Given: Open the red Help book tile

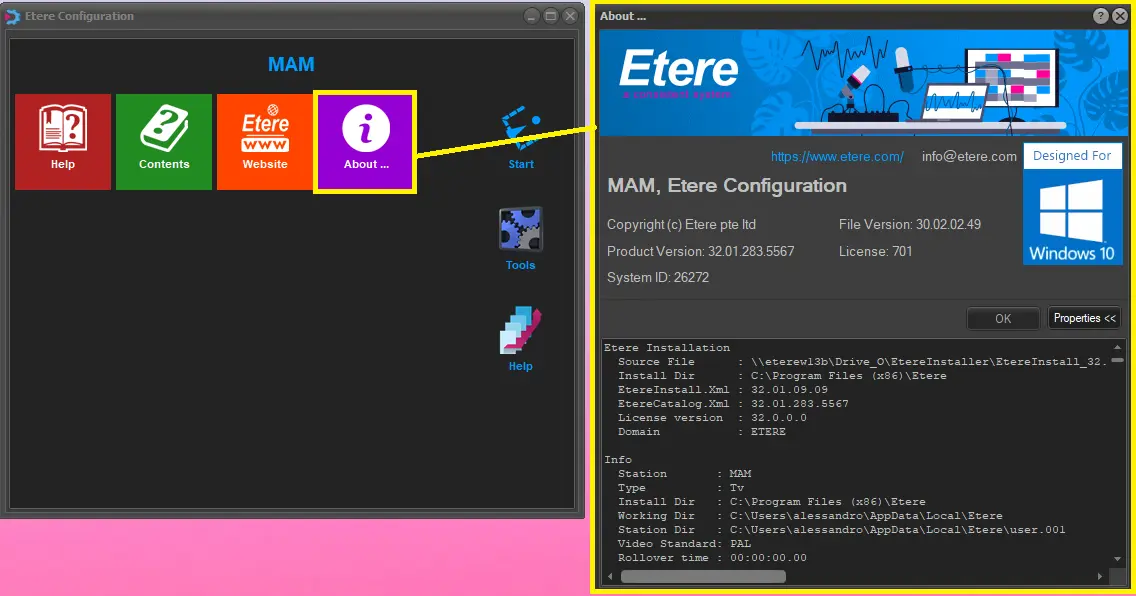Looking at the screenshot, I should click(63, 141).
